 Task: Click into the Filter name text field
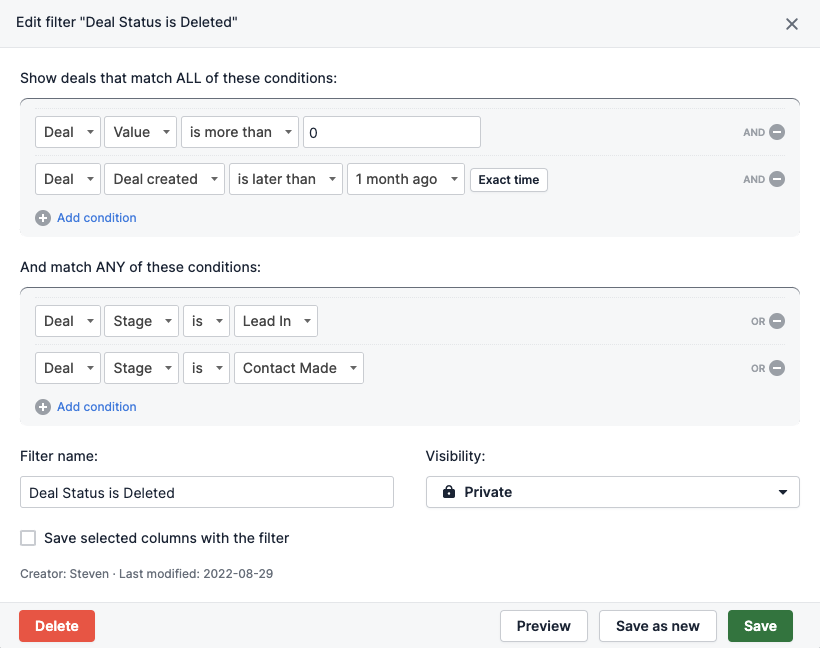pyautogui.click(x=207, y=492)
